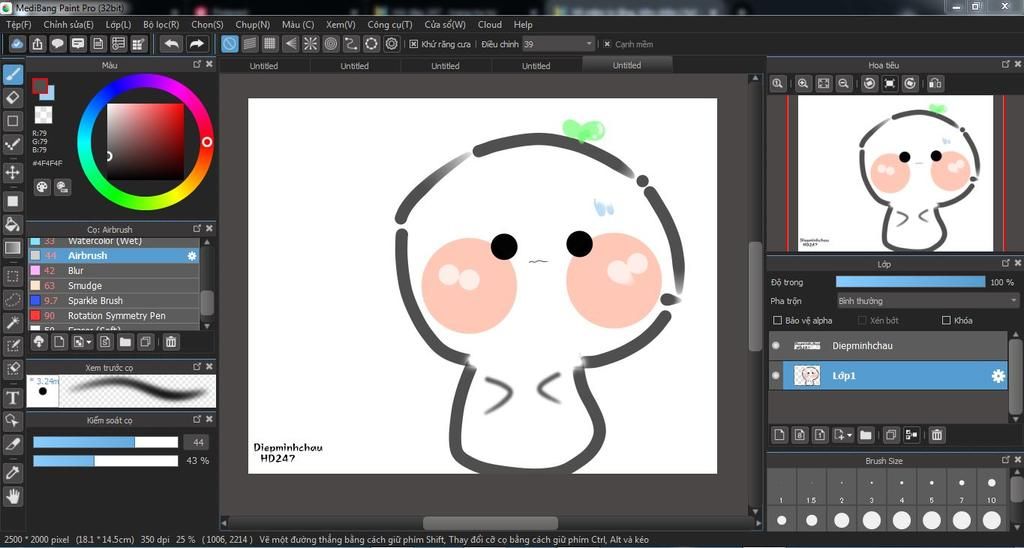Screen dimensions: 1024x548
Task: Enable concentric circle snap guide
Action: [331, 44]
